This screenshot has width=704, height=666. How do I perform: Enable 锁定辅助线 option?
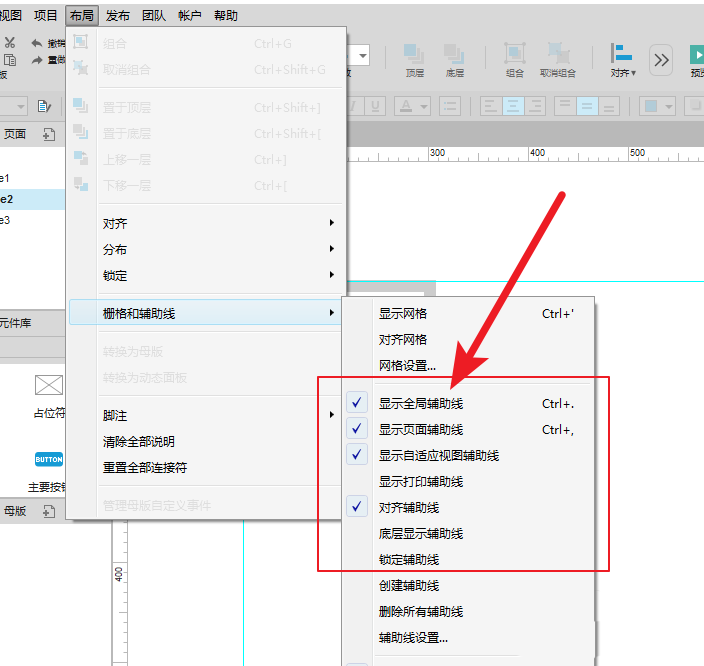pyautogui.click(x=468, y=560)
